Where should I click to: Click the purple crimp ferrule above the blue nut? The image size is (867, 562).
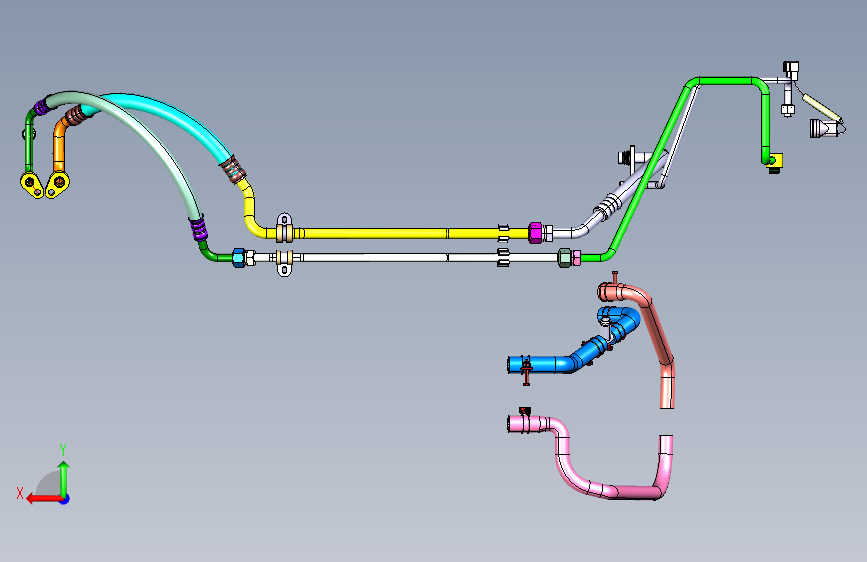199,228
